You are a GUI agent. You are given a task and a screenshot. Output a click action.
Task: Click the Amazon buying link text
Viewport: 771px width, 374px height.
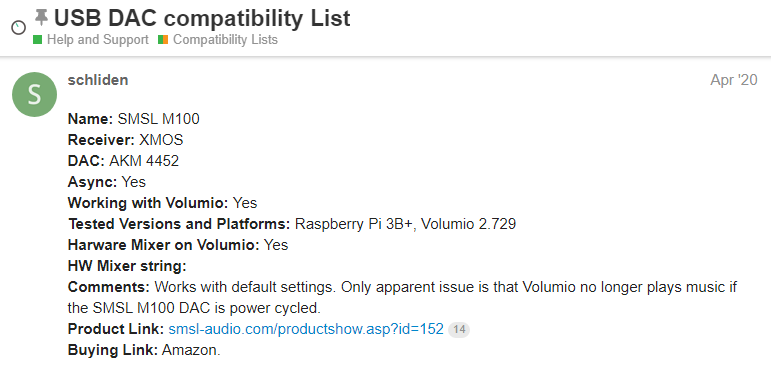191,350
